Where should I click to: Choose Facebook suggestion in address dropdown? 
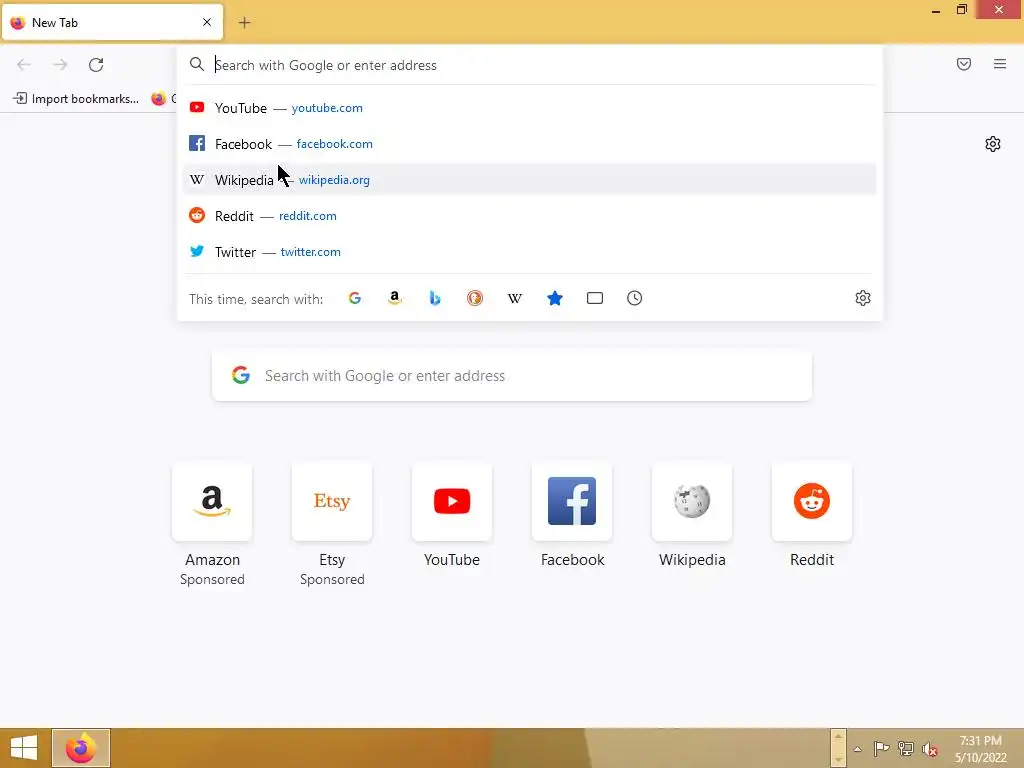530,144
